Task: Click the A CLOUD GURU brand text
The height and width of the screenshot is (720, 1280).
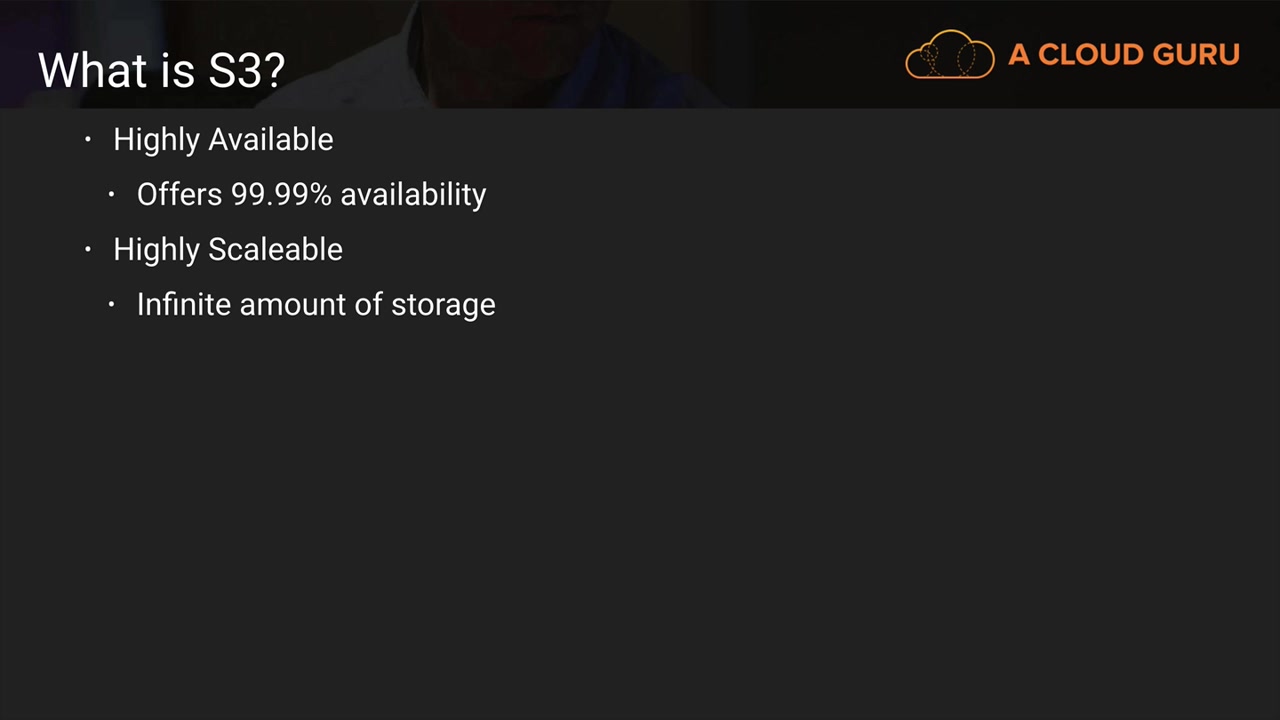Action: (1123, 55)
